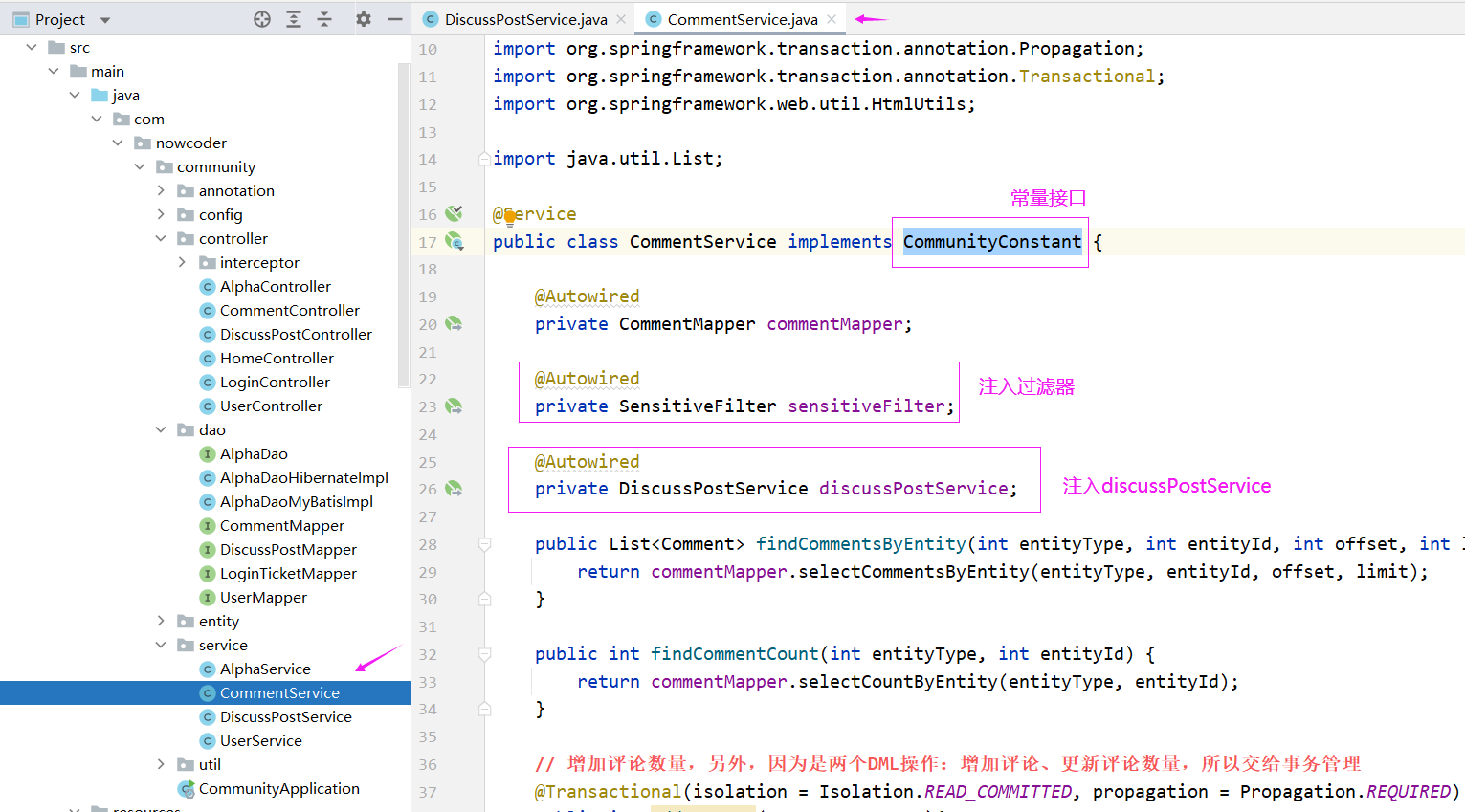Open LoginController class file
Screen dimensions: 1465x812
click(275, 382)
